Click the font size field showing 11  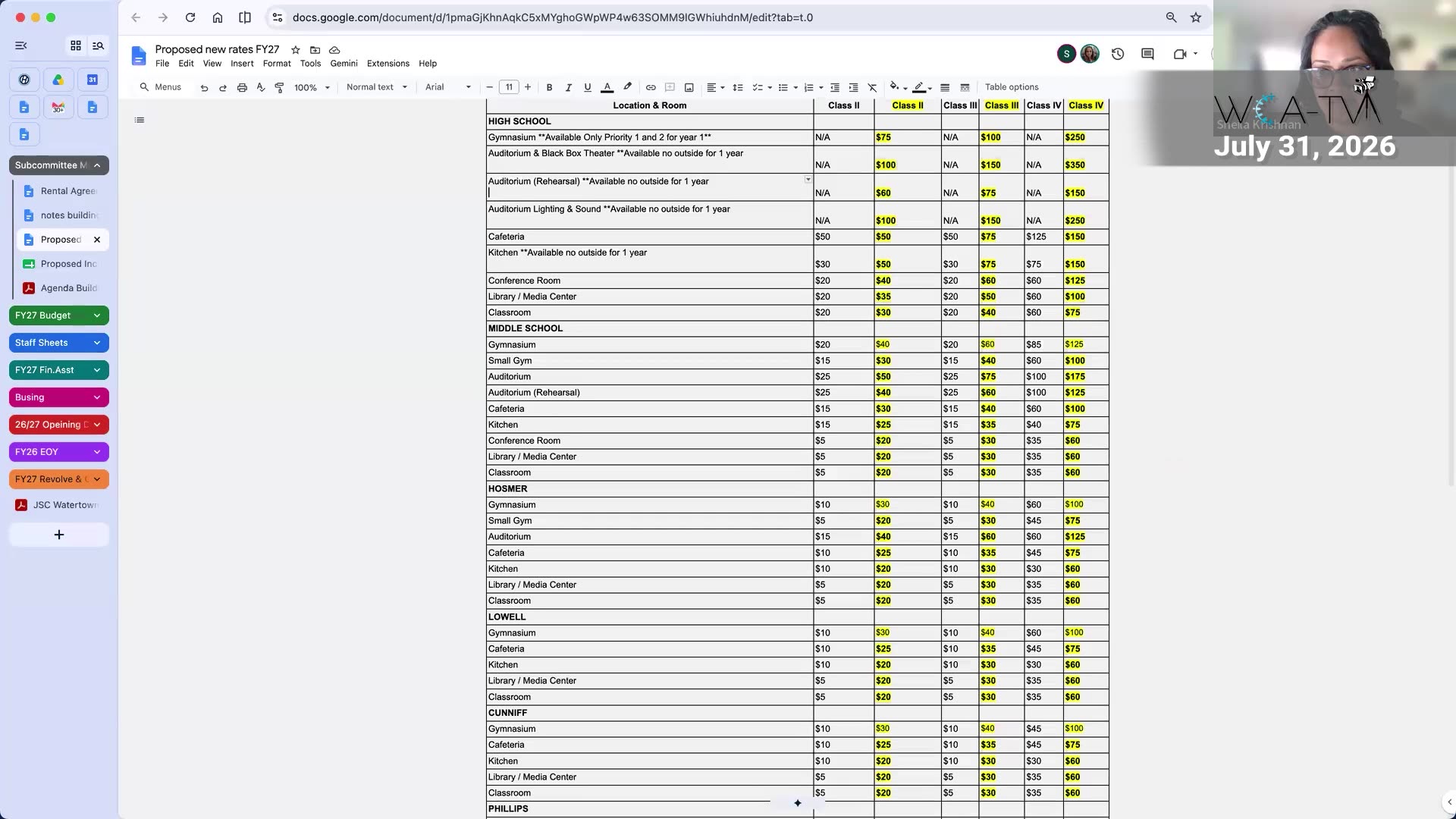(x=509, y=87)
